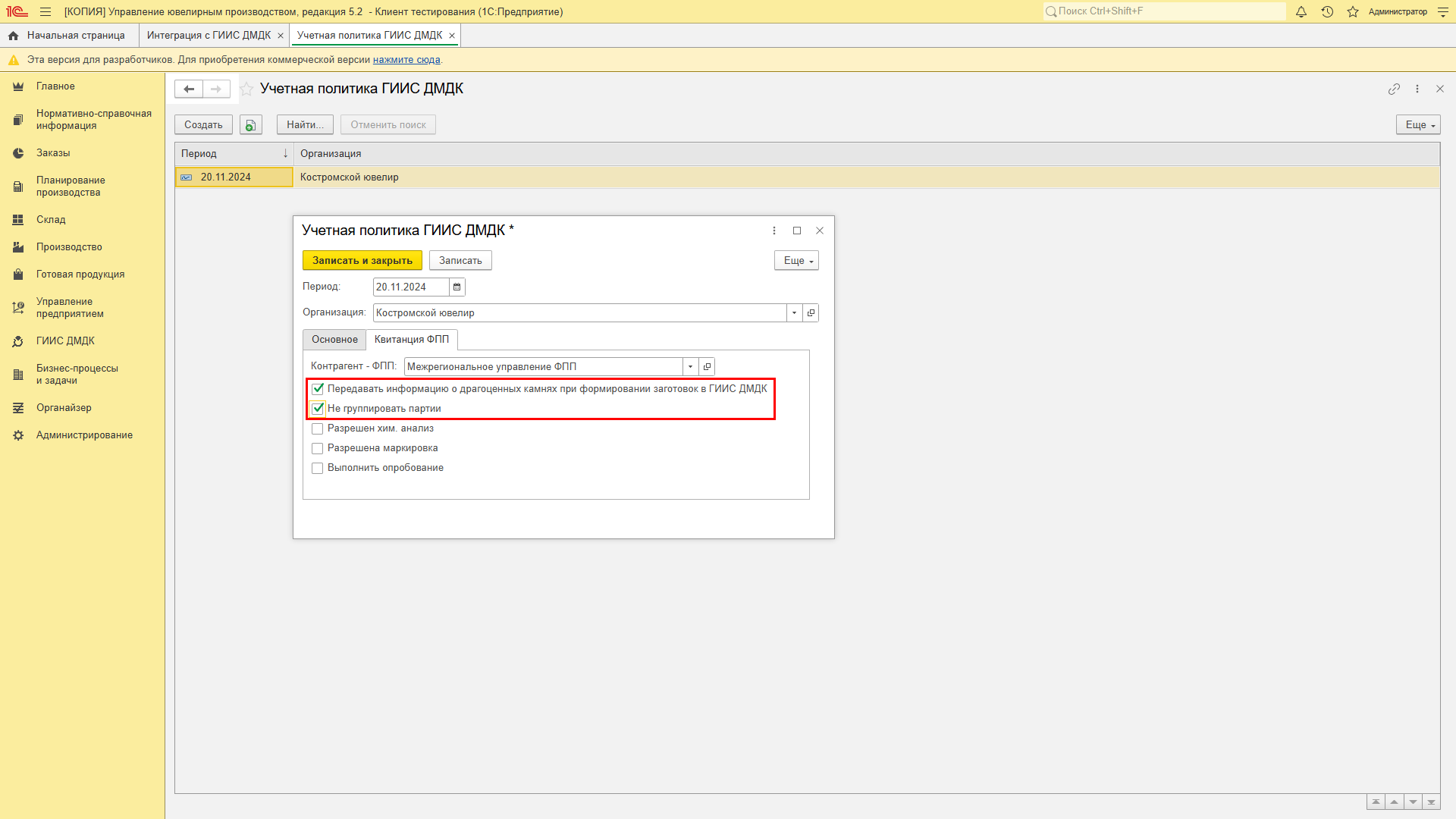Open Контрагент - ФПП record icon

(x=707, y=366)
